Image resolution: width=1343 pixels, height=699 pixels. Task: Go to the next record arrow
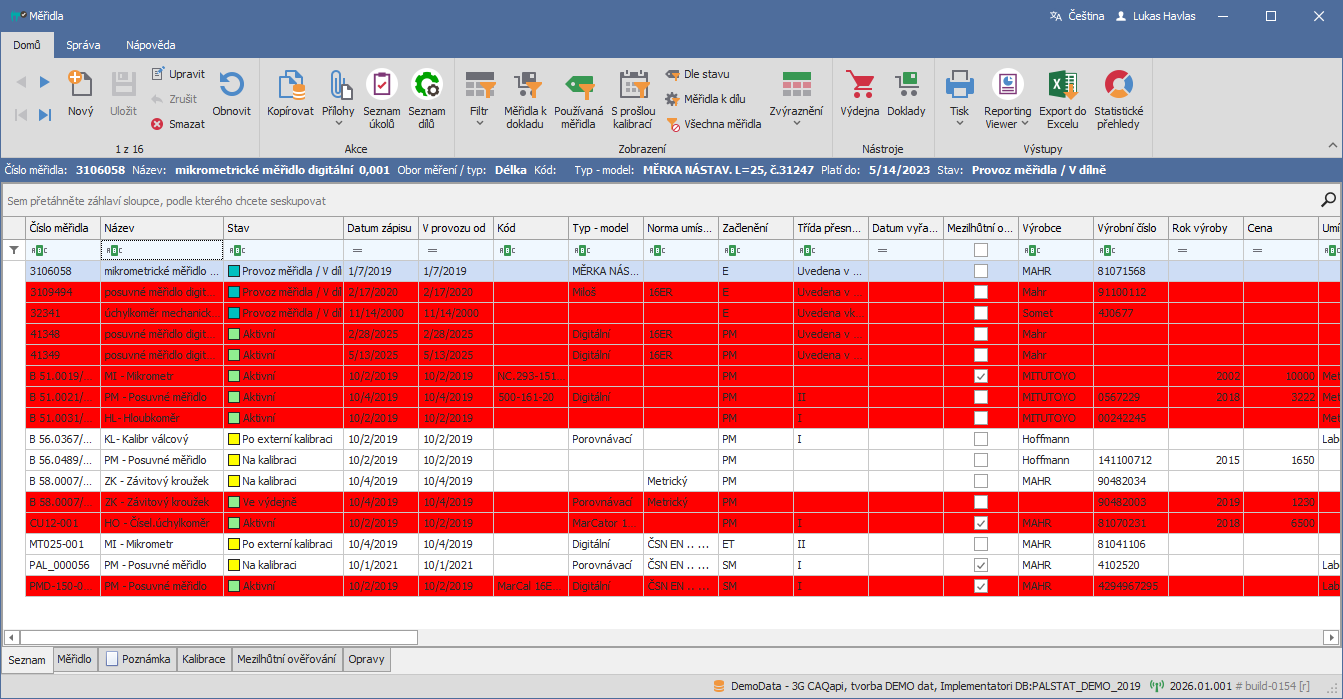(45, 82)
